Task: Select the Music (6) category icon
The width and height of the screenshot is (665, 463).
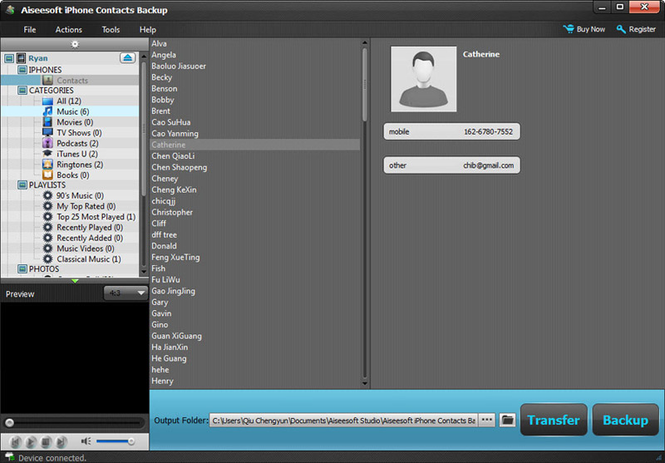Action: pyautogui.click(x=48, y=112)
